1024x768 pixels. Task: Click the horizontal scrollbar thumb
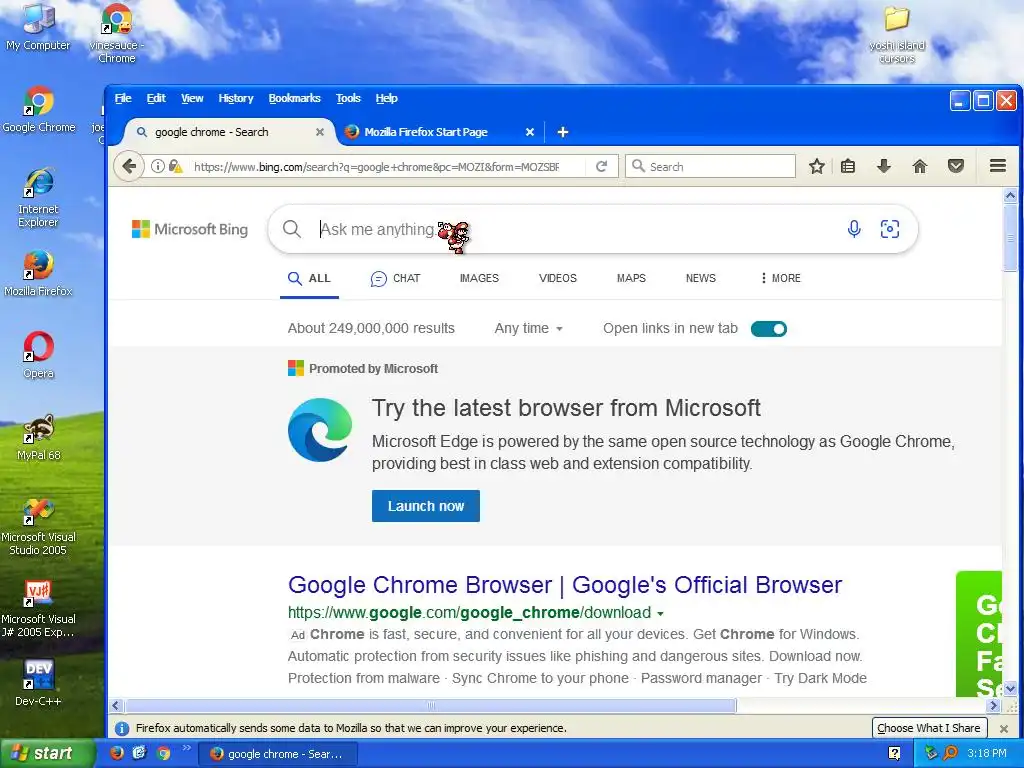[x=431, y=705]
